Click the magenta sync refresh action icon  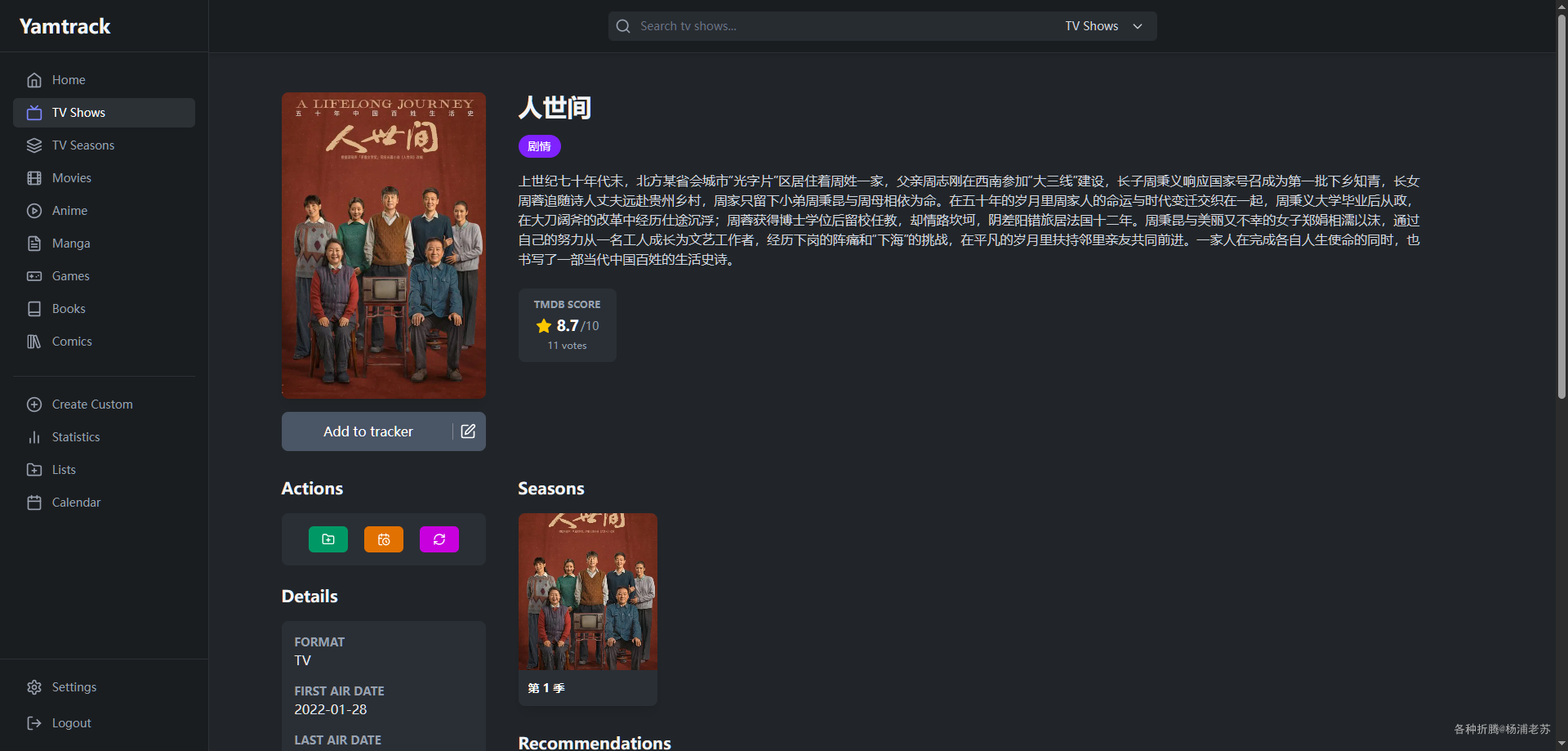(x=439, y=539)
